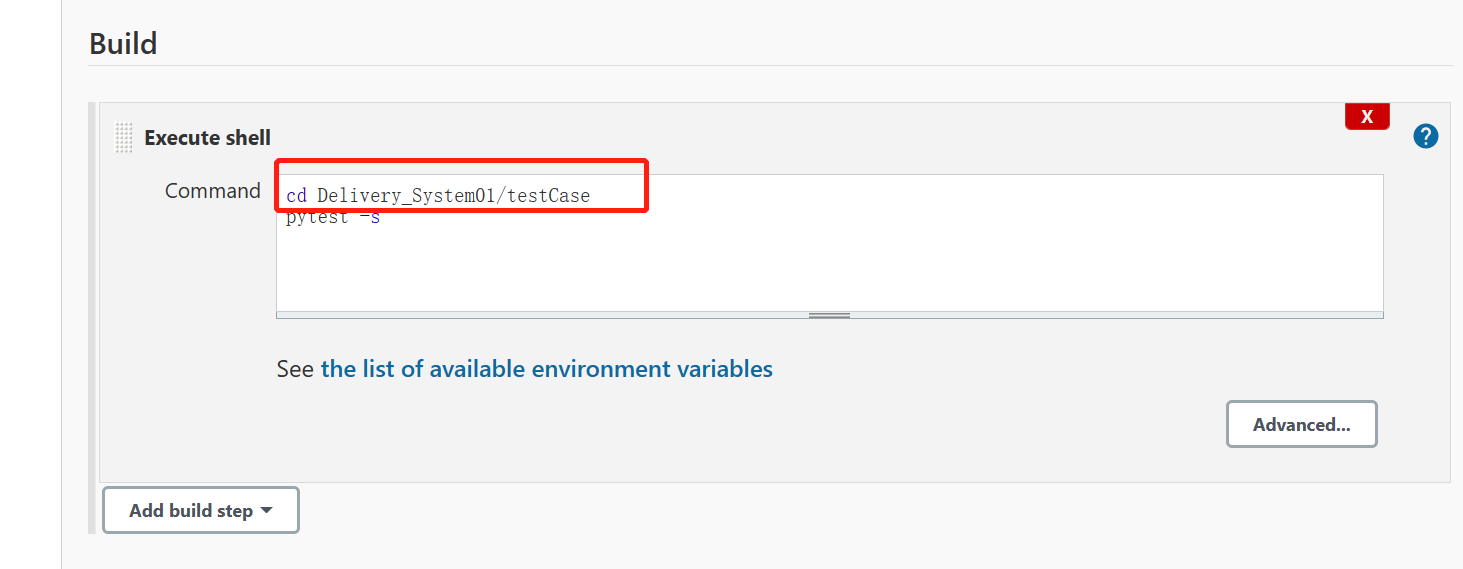Open the Advanced... options
This screenshot has width=1463, height=569.
1301,425
